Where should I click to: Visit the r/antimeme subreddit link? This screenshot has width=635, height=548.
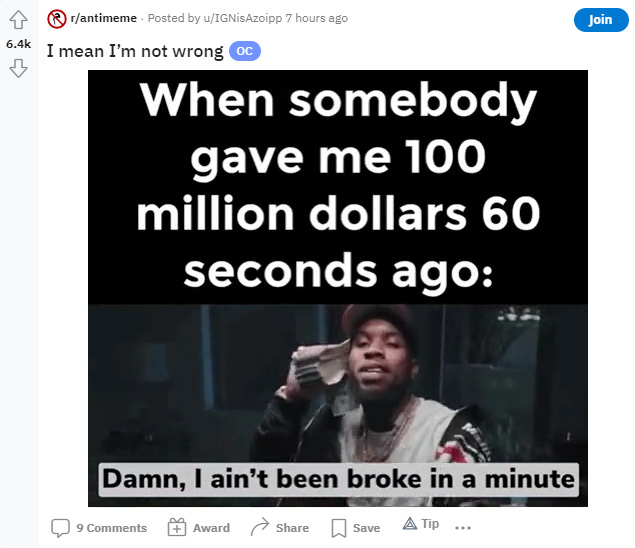click(104, 18)
